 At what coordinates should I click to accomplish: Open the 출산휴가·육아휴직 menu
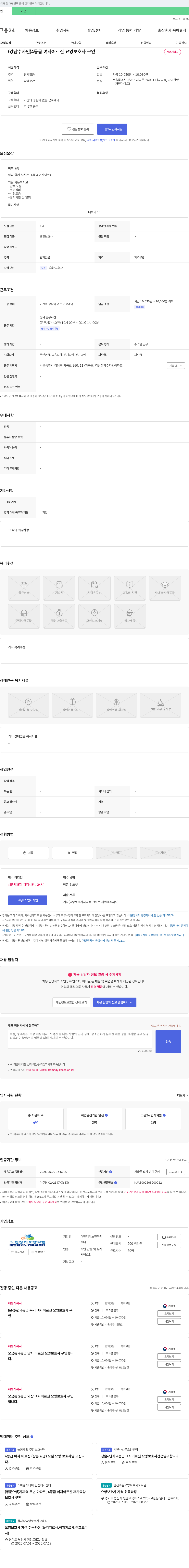[x=172, y=30]
